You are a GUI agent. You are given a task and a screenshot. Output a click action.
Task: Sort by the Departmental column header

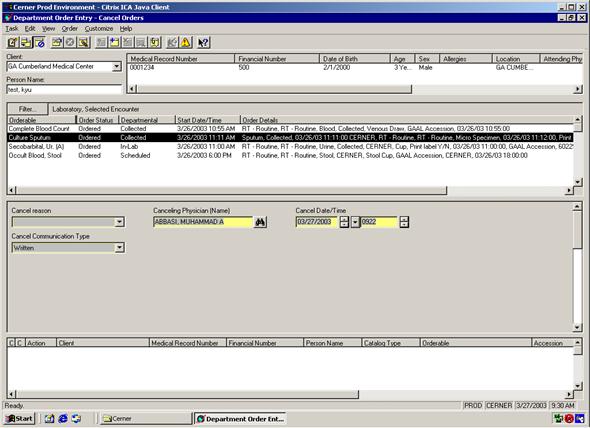pos(147,120)
